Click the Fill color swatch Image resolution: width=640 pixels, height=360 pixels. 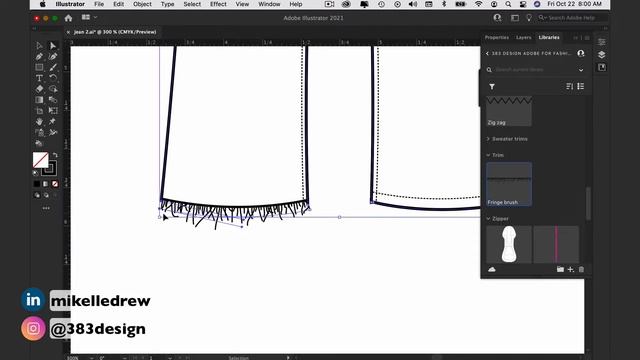(x=40, y=160)
